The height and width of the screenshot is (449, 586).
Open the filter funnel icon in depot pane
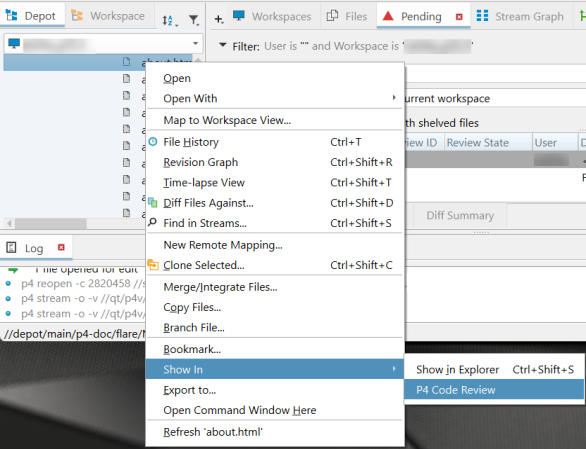(194, 20)
